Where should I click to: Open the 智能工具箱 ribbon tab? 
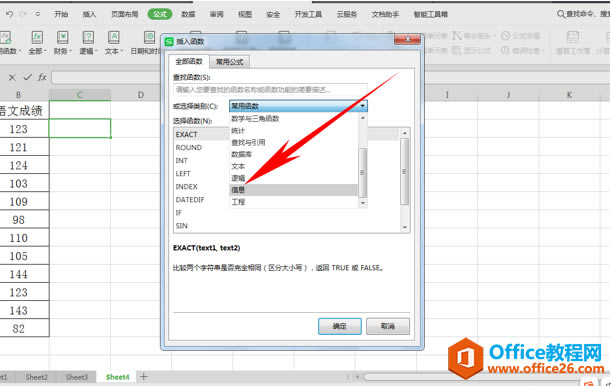pyautogui.click(x=431, y=14)
